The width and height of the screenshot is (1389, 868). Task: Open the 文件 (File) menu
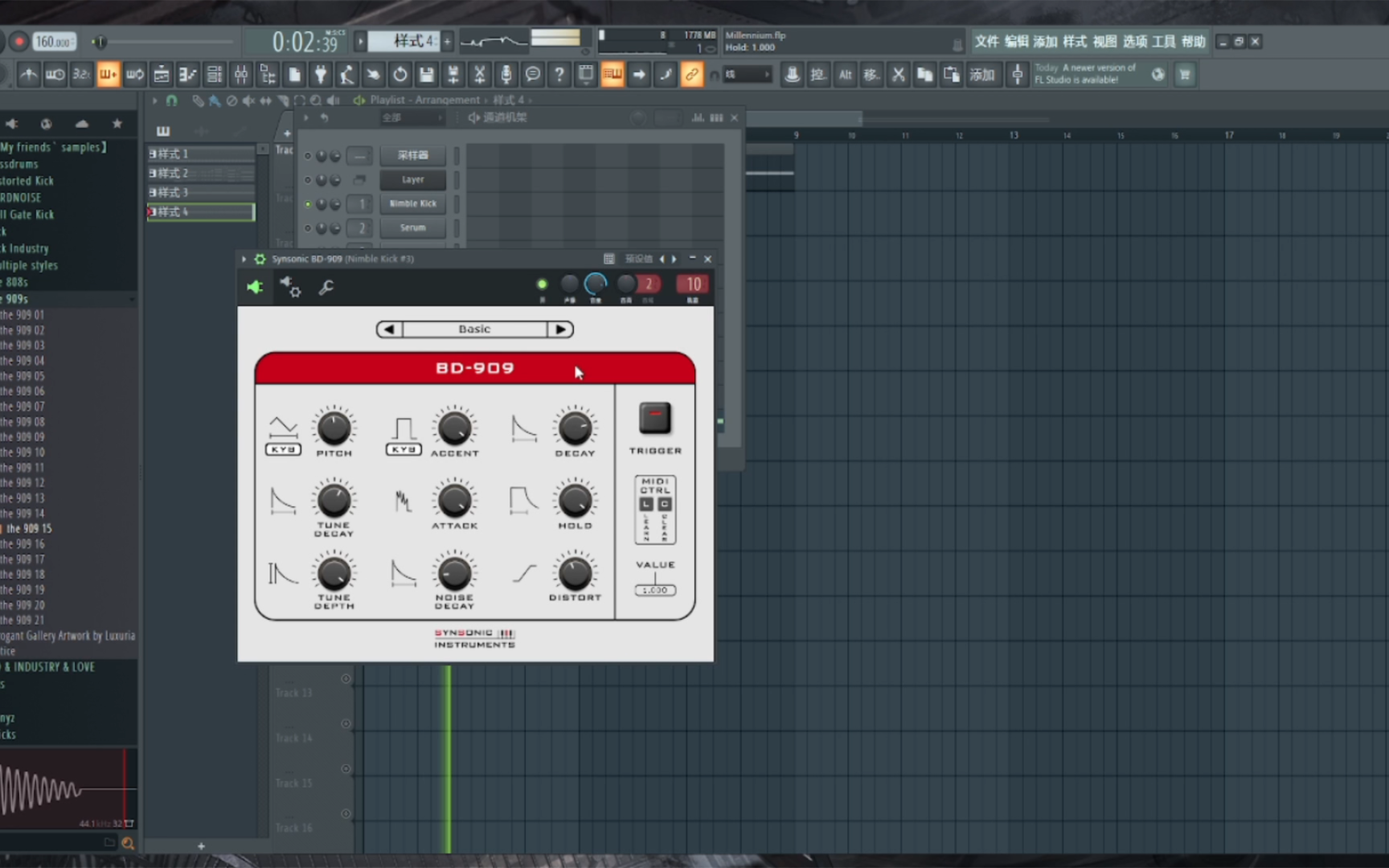(986, 41)
